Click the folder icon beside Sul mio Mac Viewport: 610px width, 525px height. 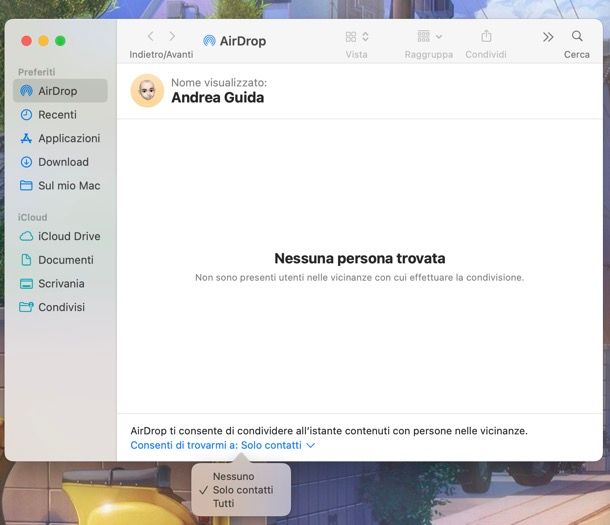click(26, 186)
